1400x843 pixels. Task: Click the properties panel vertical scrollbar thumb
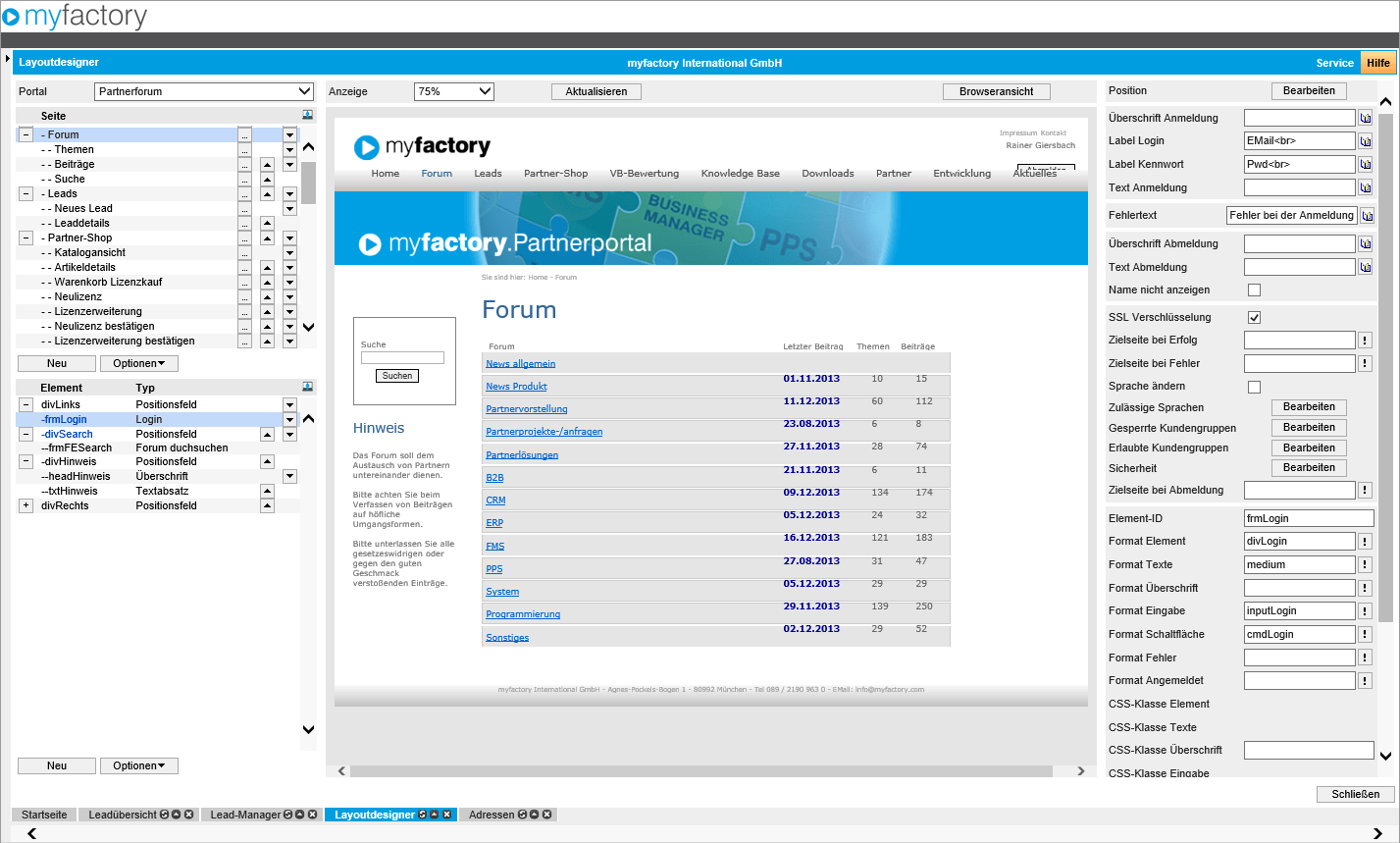[x=1385, y=368]
